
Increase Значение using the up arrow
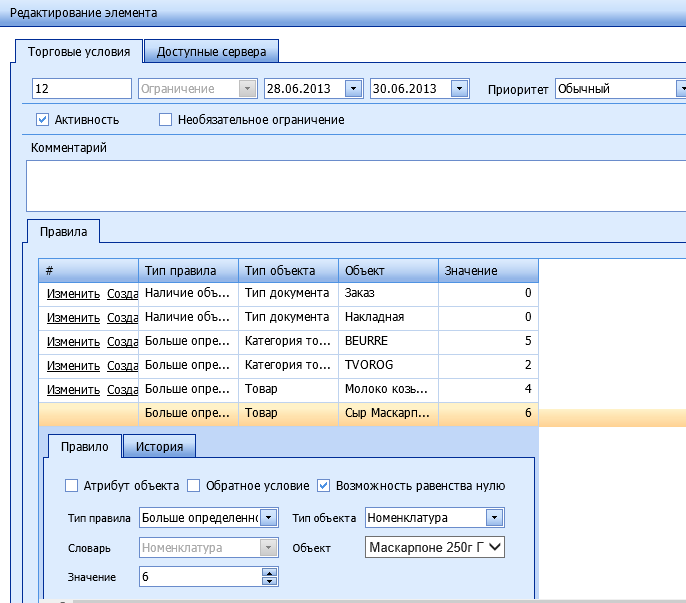268,573
